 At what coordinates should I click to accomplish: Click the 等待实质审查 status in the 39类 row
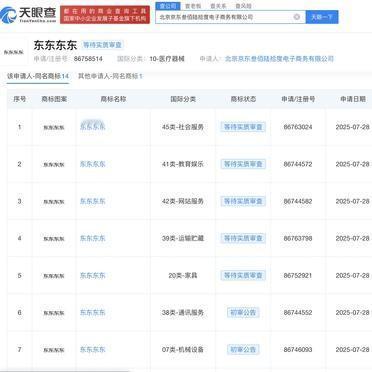[243, 238]
